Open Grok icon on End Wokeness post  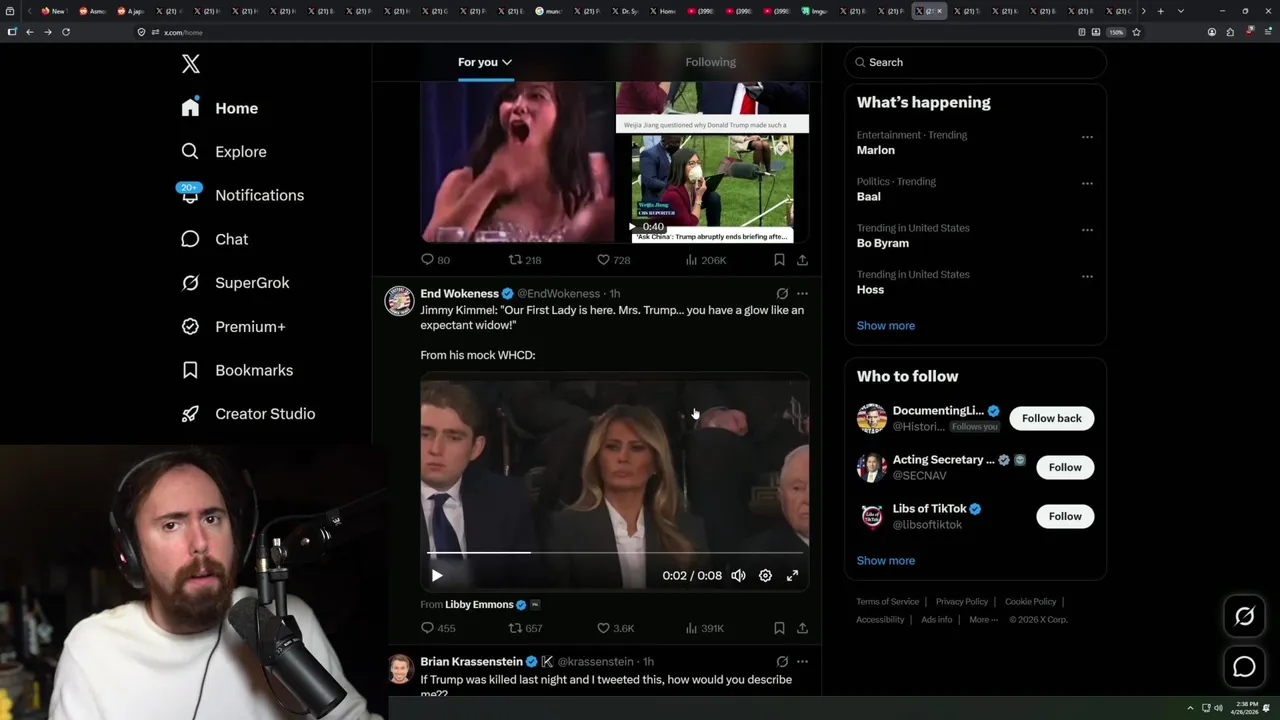tap(782, 294)
